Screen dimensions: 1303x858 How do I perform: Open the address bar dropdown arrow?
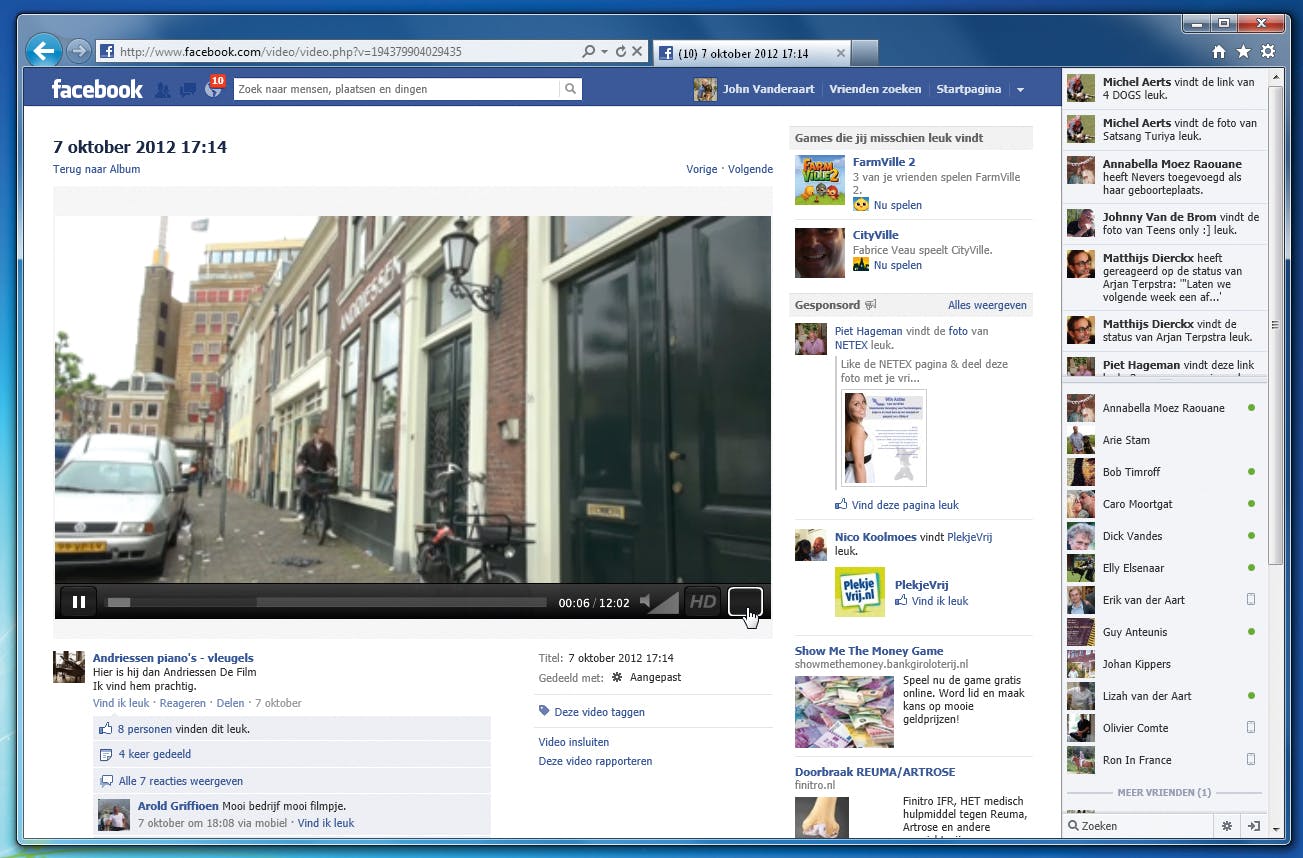click(604, 52)
